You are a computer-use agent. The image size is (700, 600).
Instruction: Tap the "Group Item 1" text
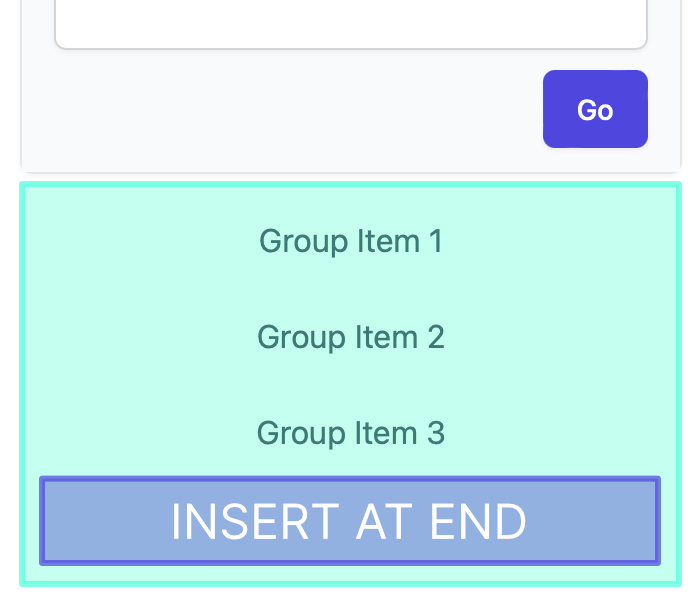tap(351, 242)
